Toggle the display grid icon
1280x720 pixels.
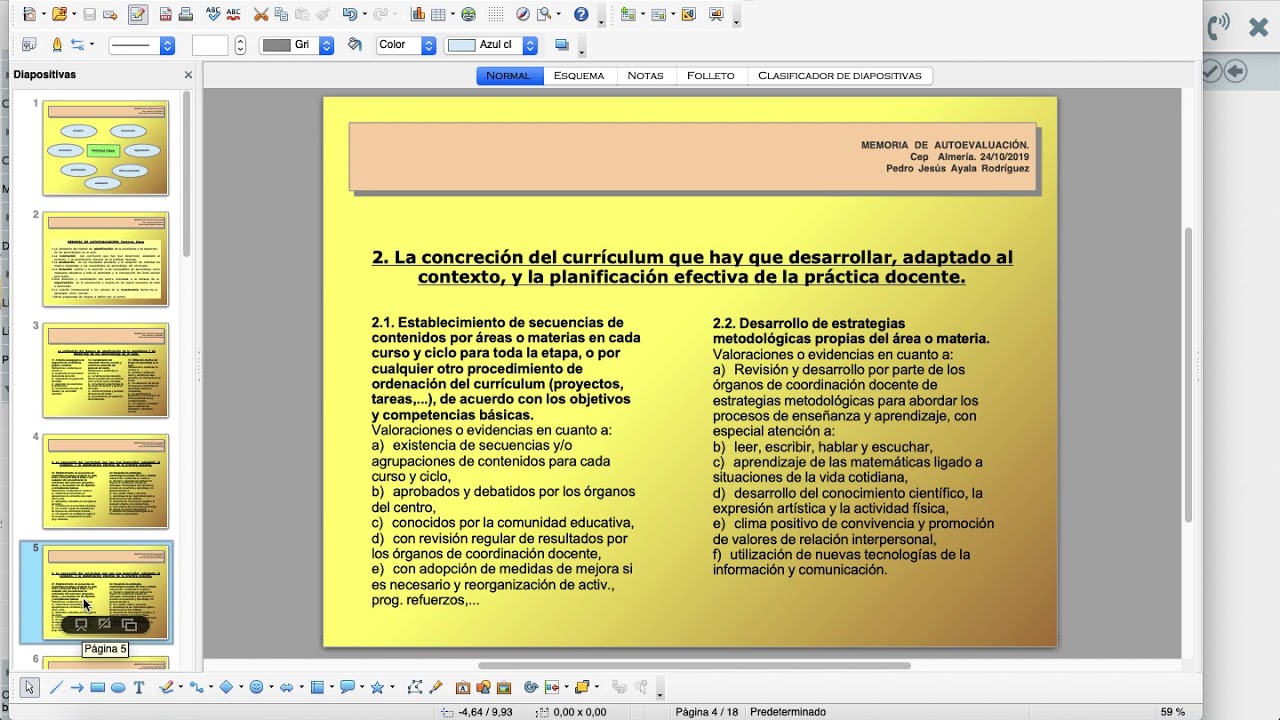tap(496, 14)
